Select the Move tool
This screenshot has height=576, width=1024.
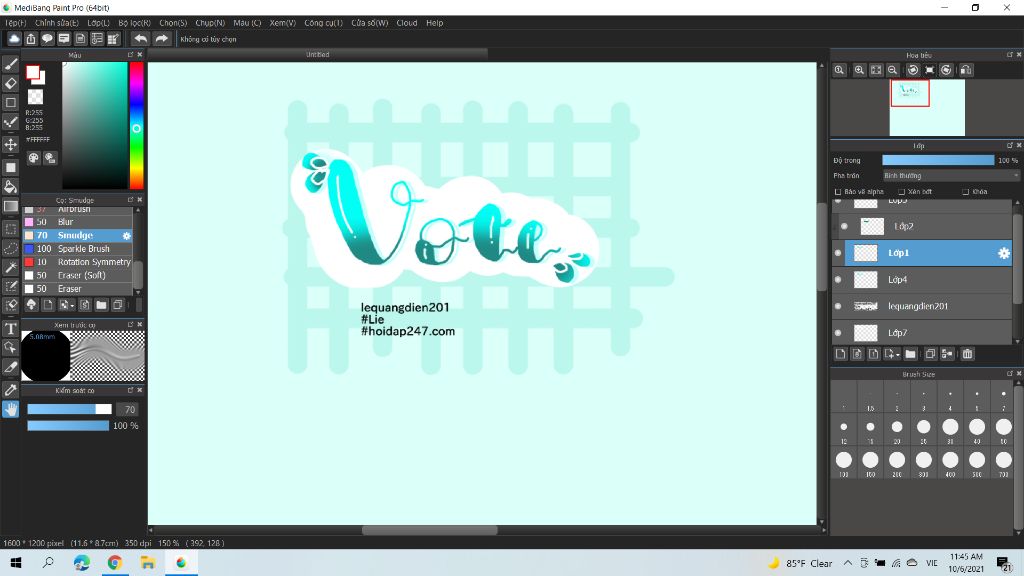(x=10, y=144)
